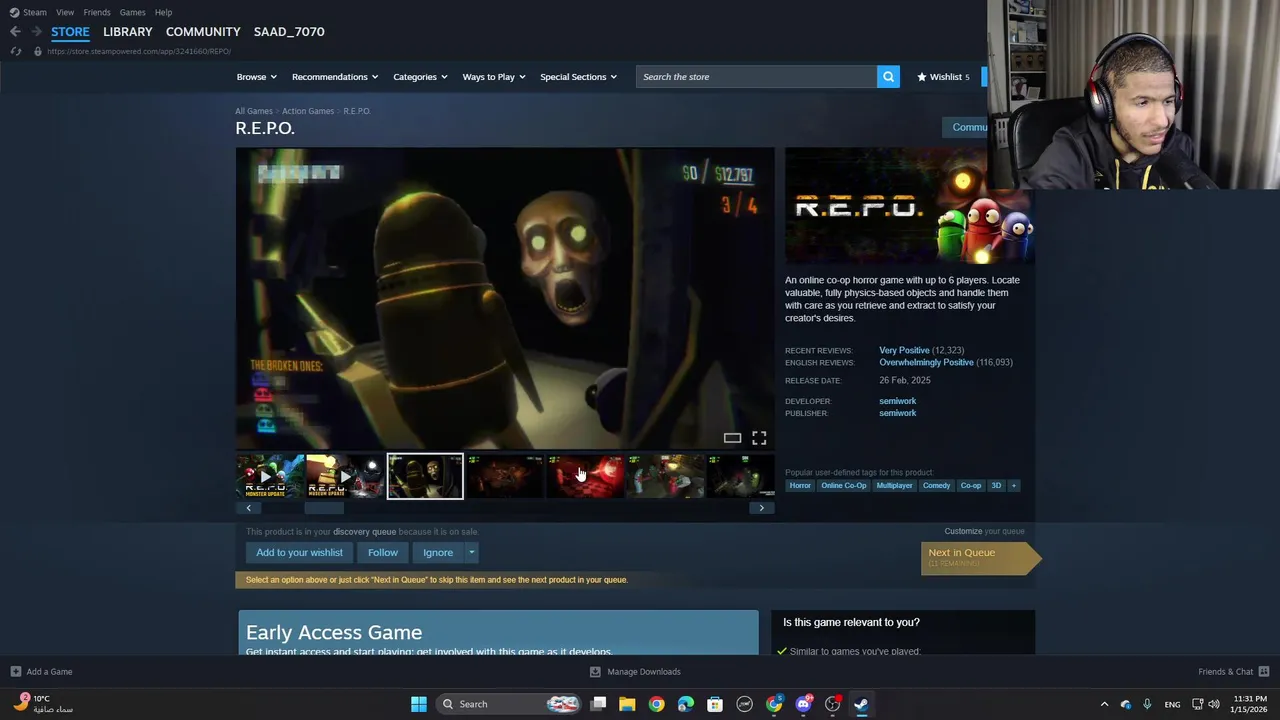Click the store search magnifier button
The image size is (1280, 720).
click(888, 77)
